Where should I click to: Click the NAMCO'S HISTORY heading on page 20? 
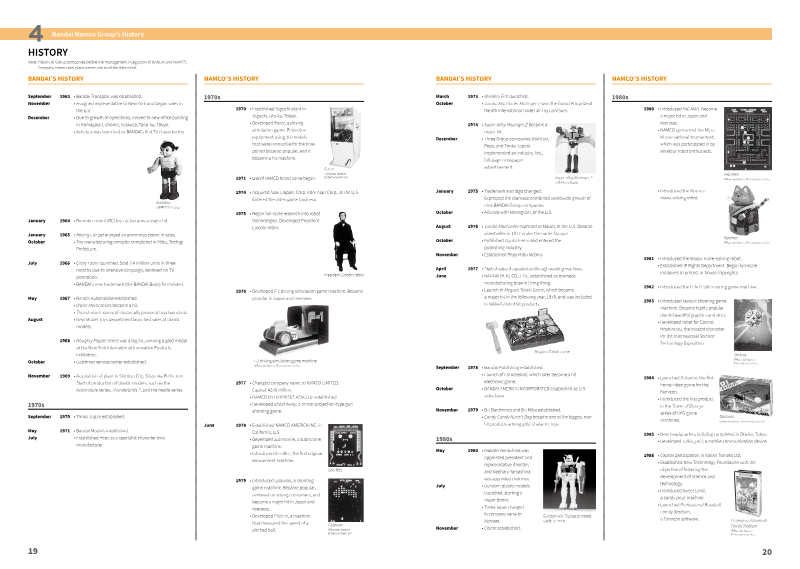pyautogui.click(x=639, y=79)
